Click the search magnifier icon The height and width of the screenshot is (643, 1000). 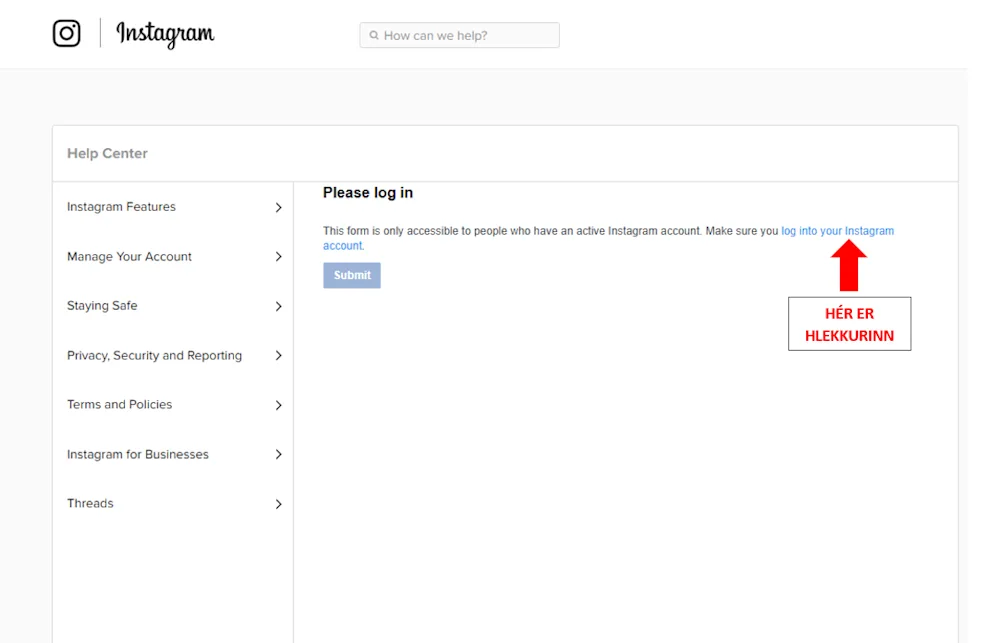click(374, 35)
